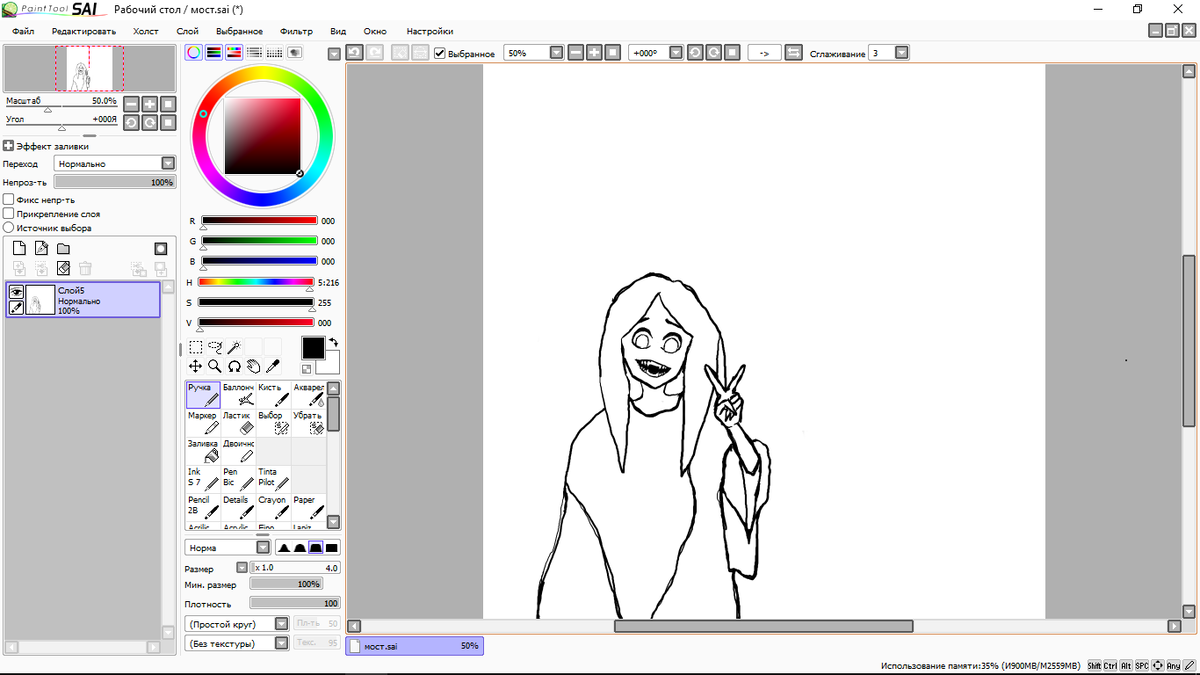Choose the Pen Bic brush
Screen dimensions: 1200x675
tap(238, 478)
